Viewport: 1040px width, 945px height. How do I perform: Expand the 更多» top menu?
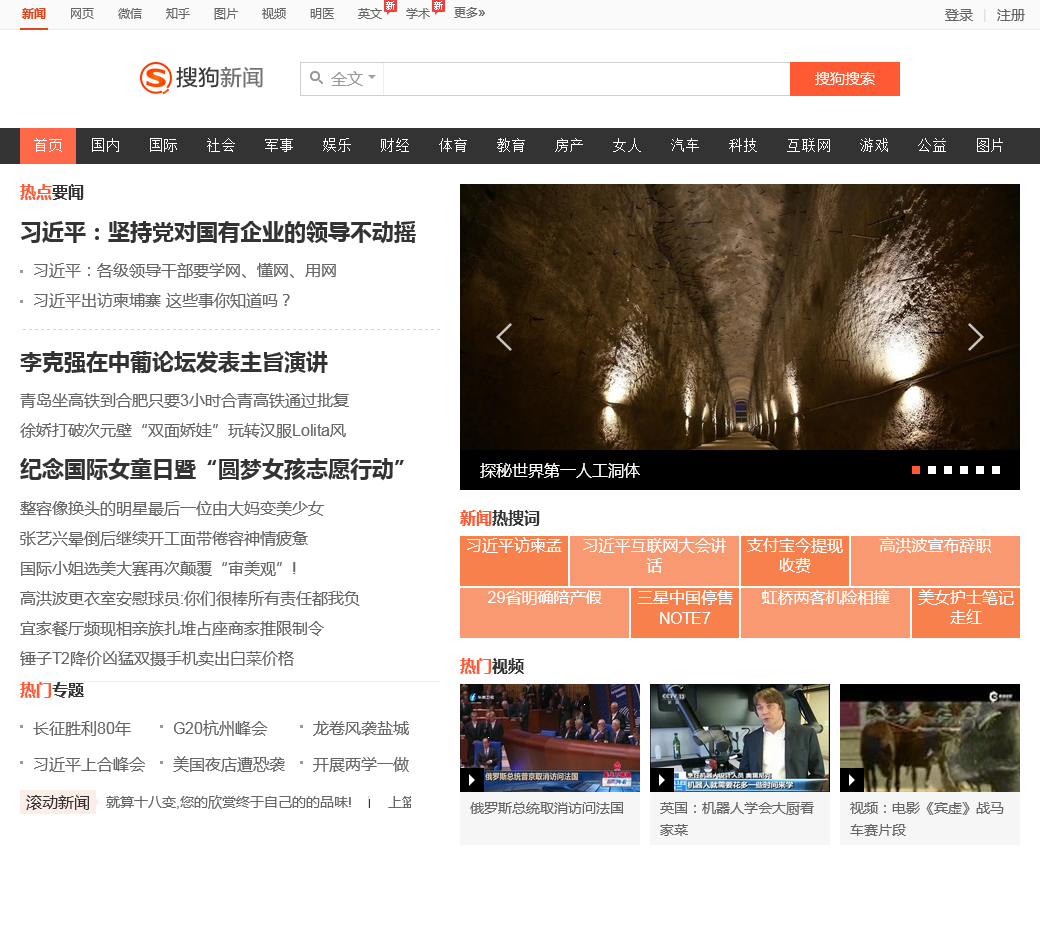coord(470,13)
